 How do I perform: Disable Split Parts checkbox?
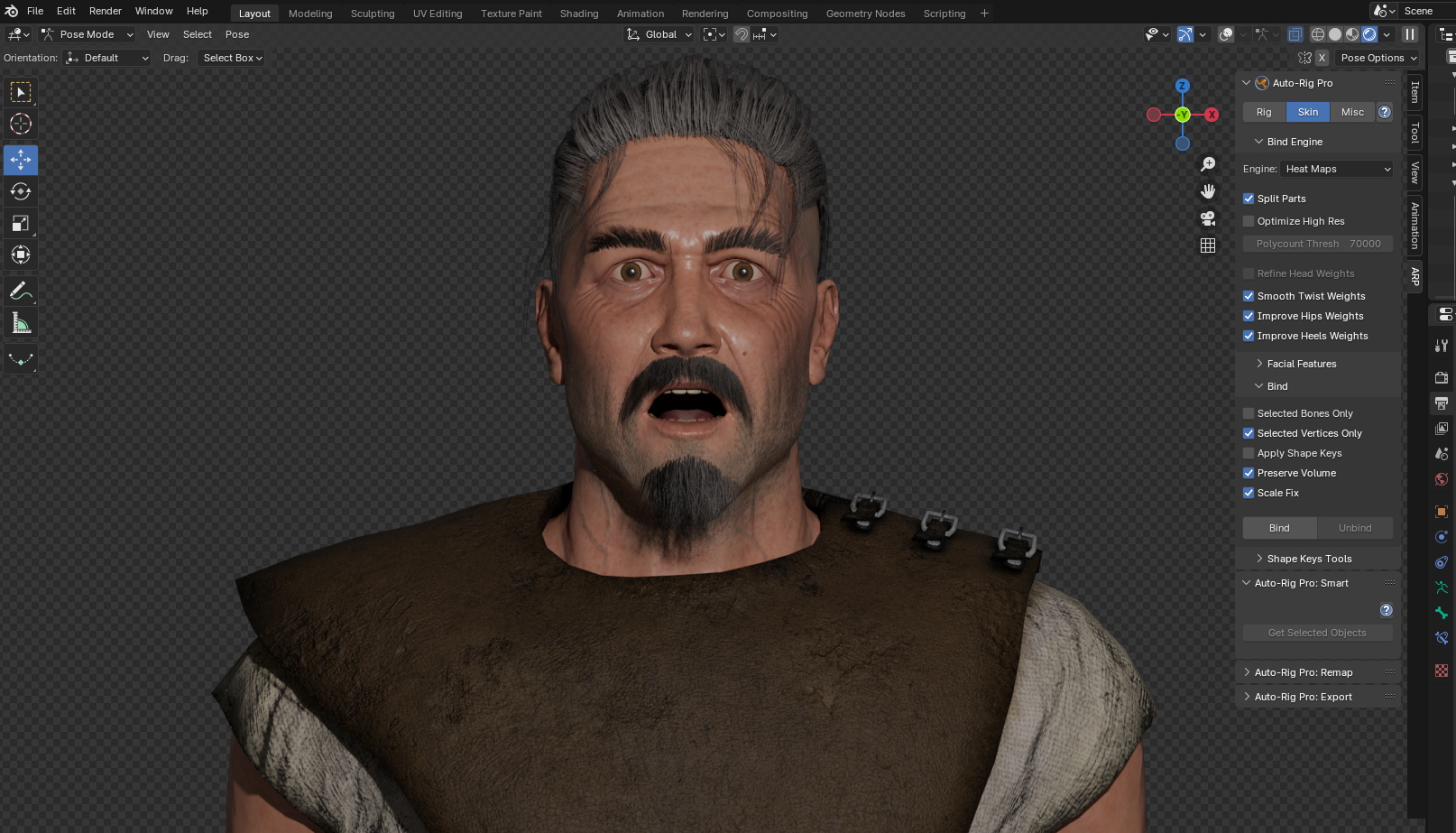click(1249, 199)
